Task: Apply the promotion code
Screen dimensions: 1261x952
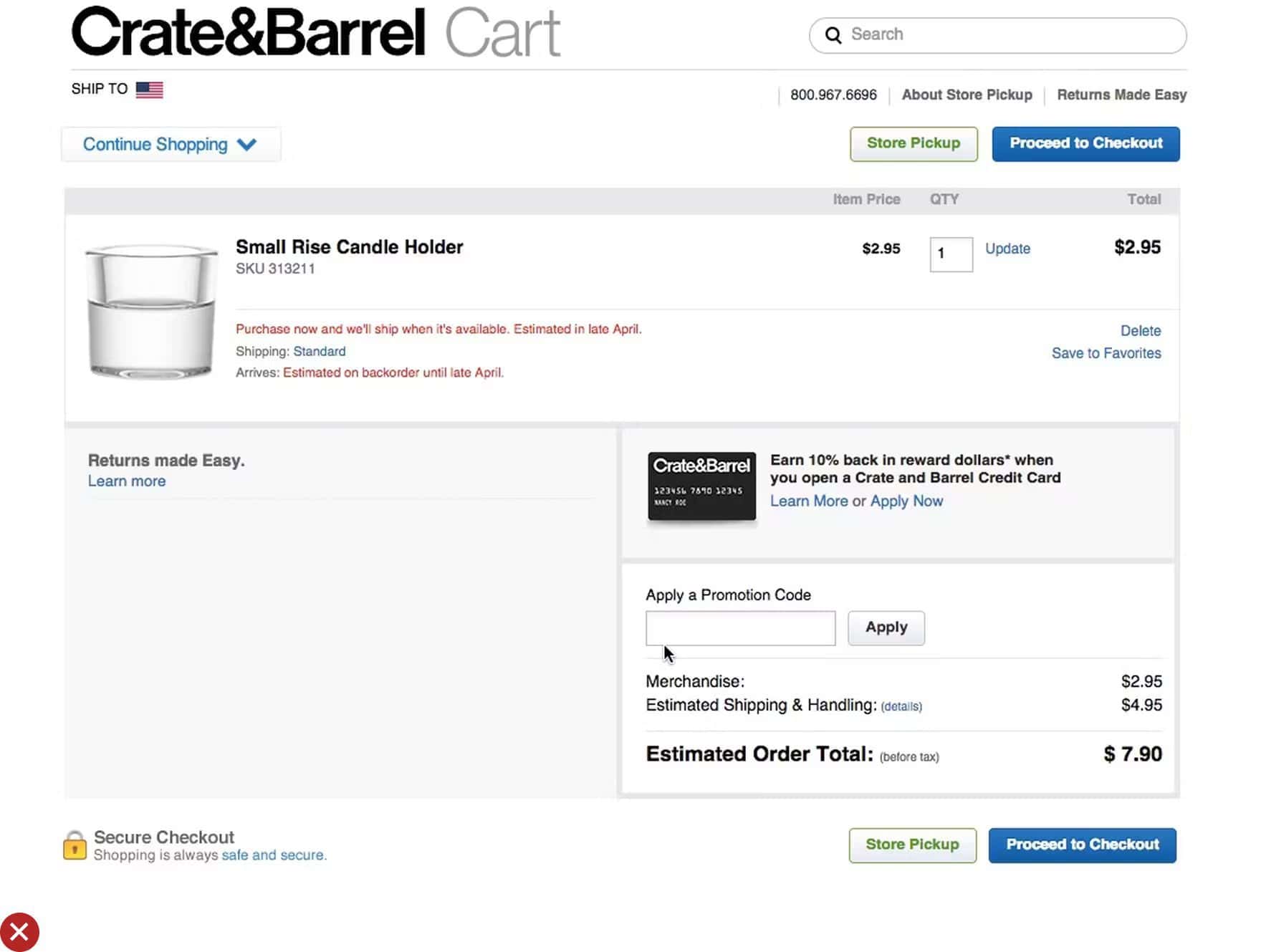Action: click(x=886, y=628)
